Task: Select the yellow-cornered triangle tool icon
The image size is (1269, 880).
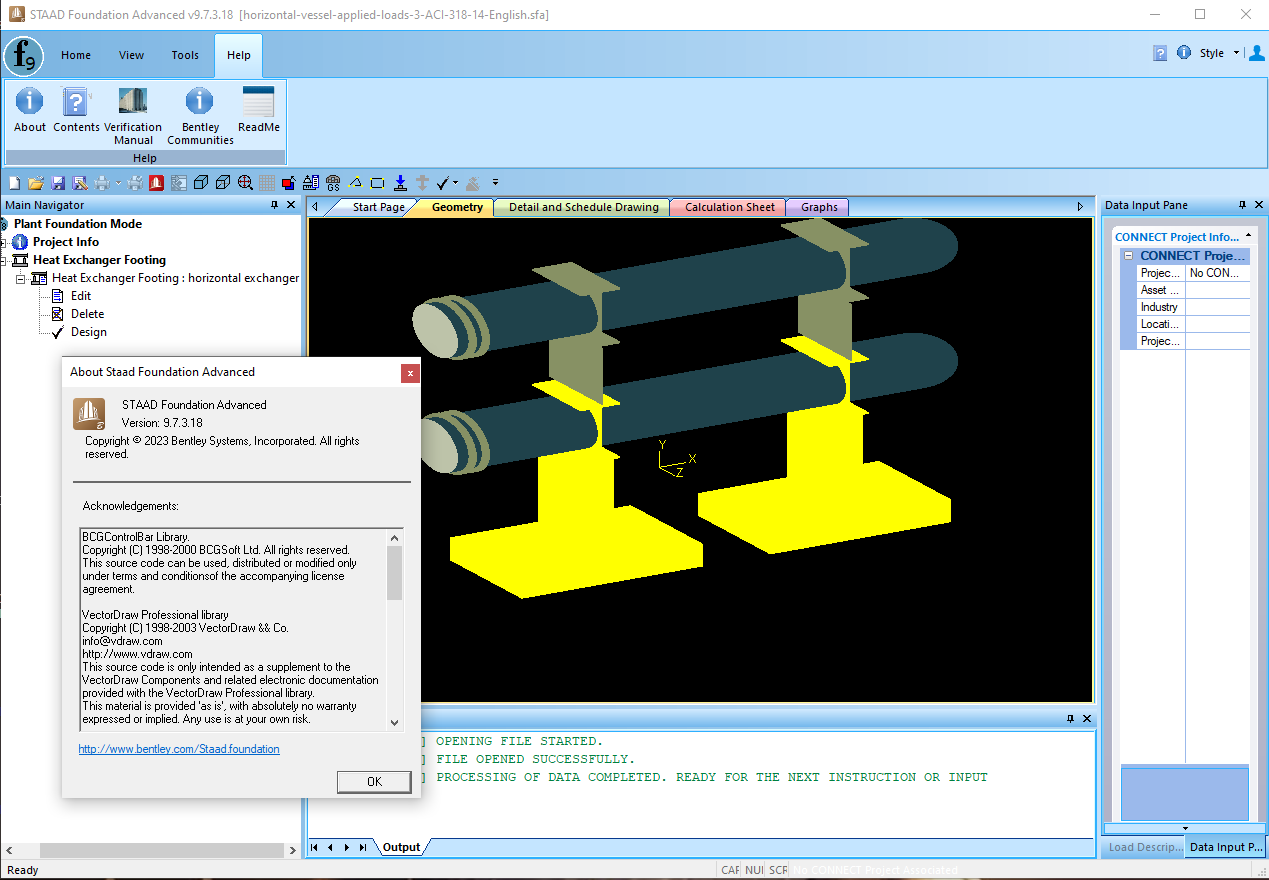Action: [355, 183]
